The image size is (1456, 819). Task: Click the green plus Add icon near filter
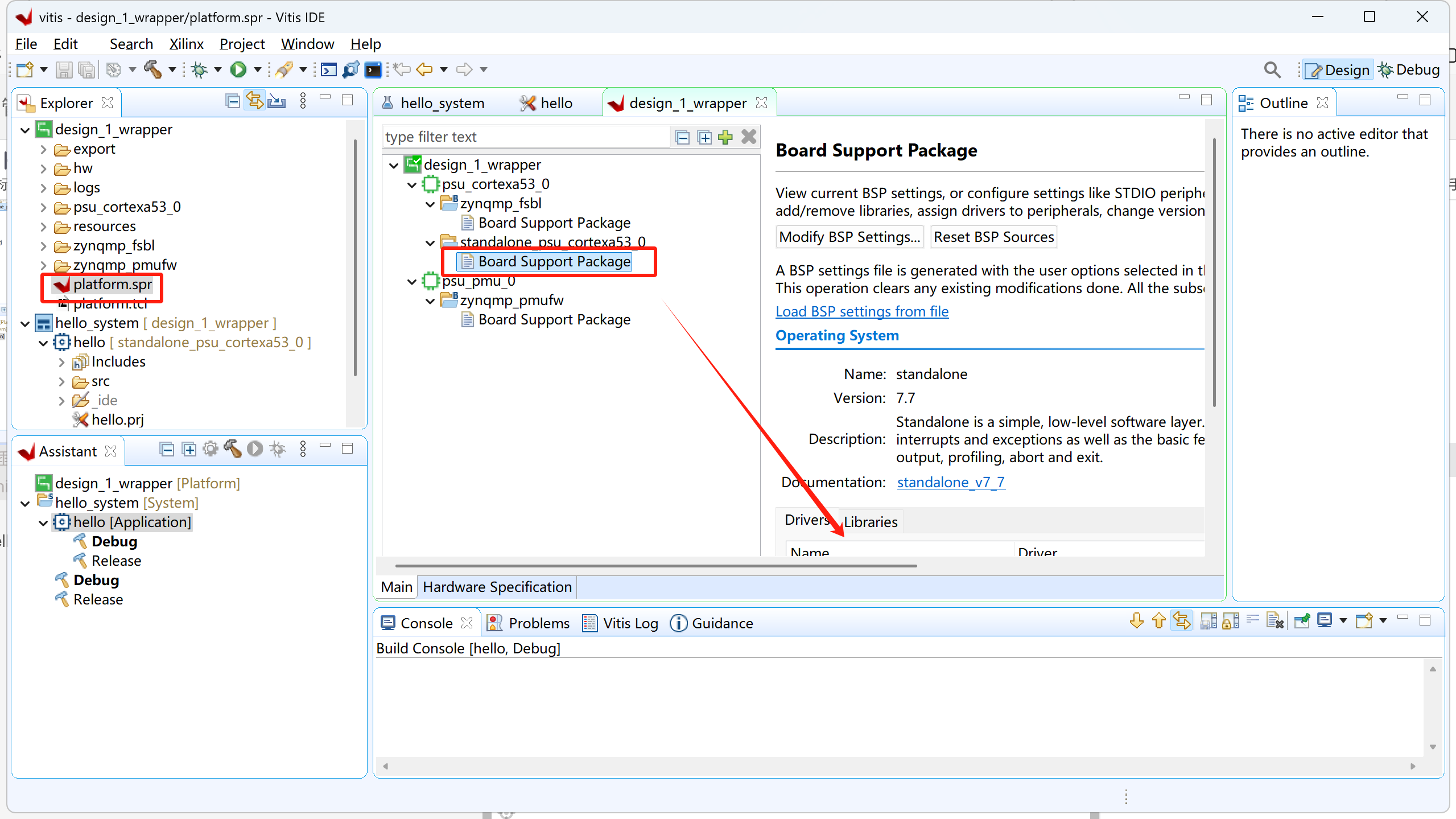[x=725, y=137]
